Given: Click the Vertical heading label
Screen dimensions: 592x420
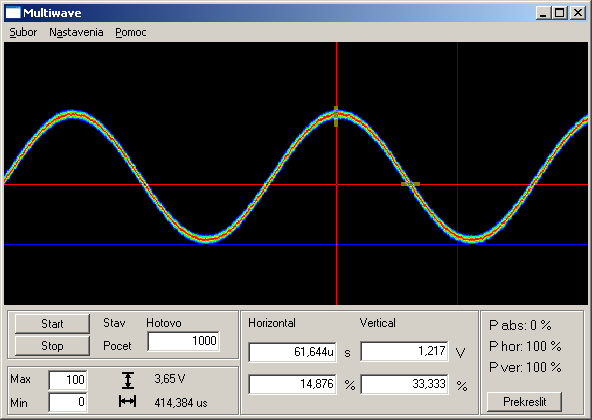Looking at the screenshot, I should [378, 323].
